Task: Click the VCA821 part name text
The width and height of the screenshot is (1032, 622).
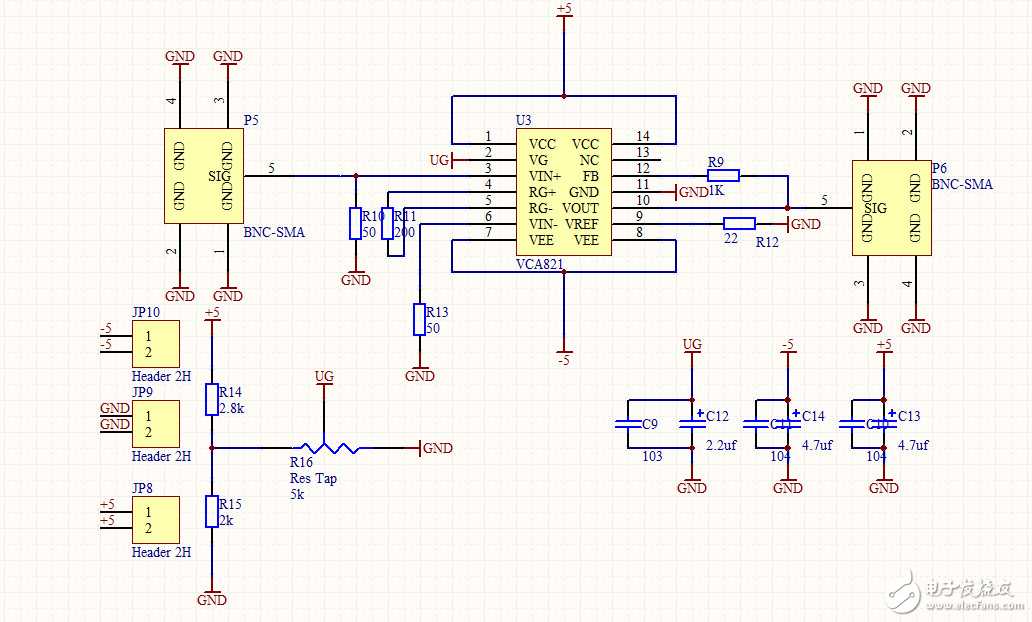Action: [x=540, y=264]
